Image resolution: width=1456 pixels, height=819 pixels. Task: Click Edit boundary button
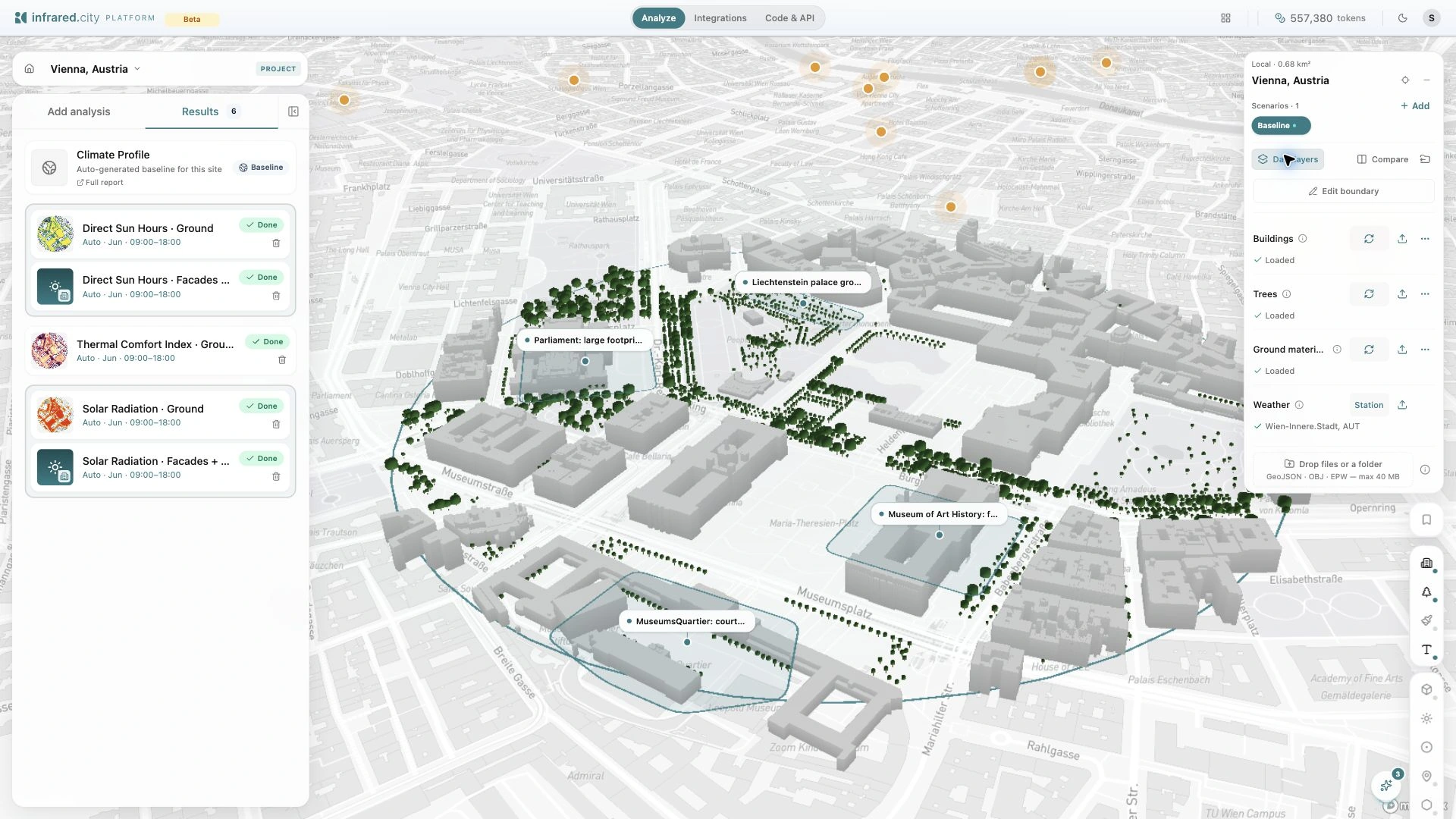click(x=1343, y=191)
